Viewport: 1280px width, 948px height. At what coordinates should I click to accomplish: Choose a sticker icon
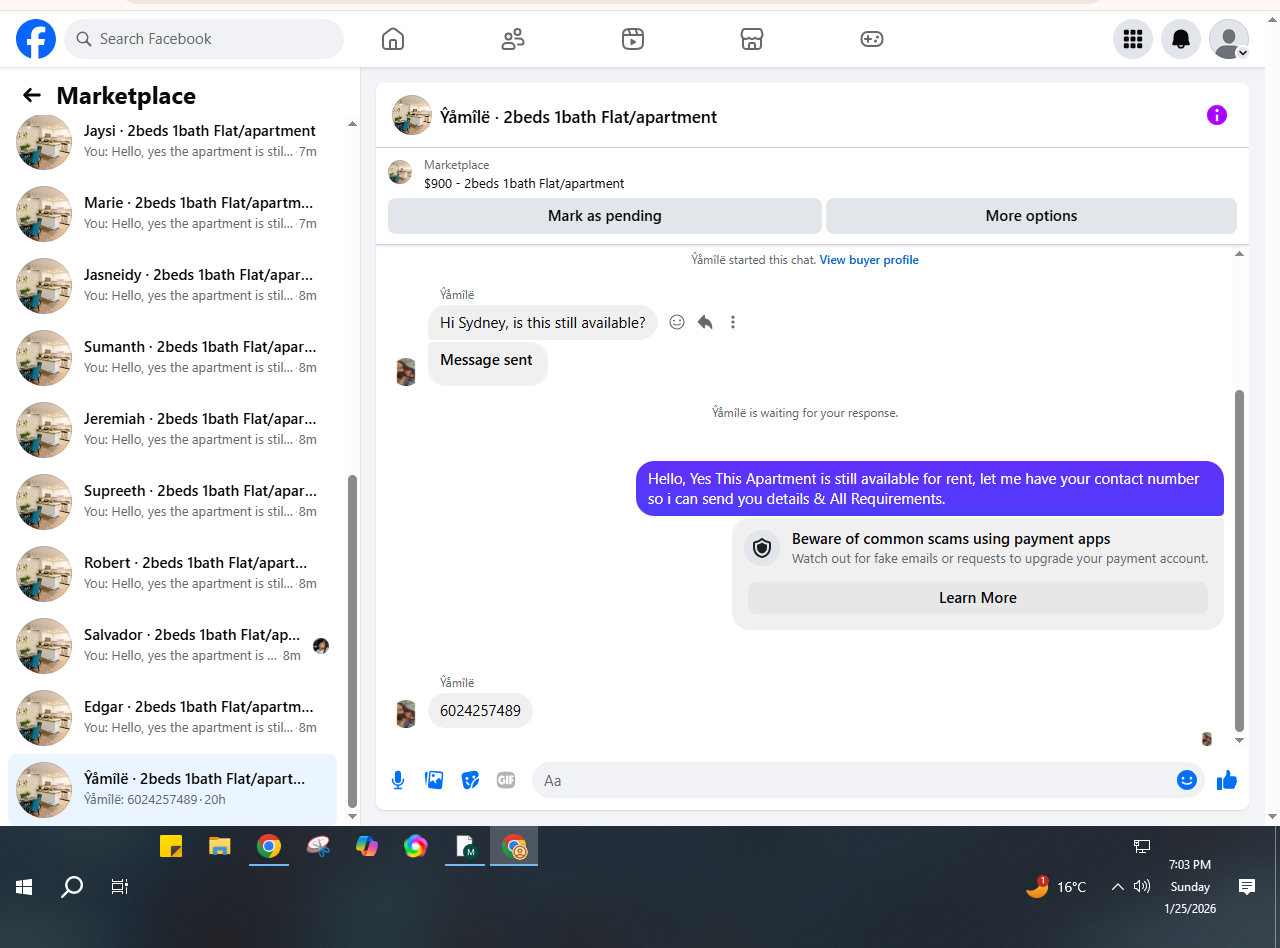(470, 780)
